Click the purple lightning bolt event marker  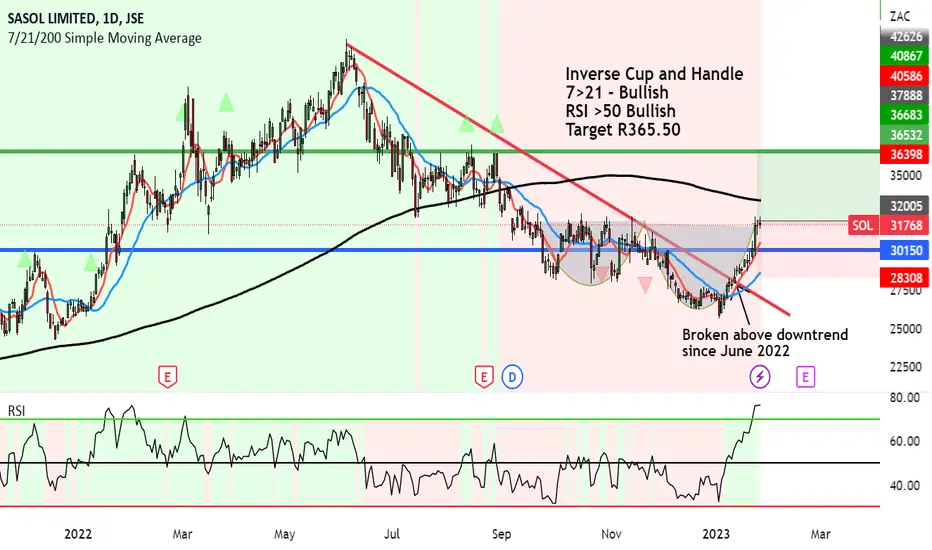(x=760, y=377)
